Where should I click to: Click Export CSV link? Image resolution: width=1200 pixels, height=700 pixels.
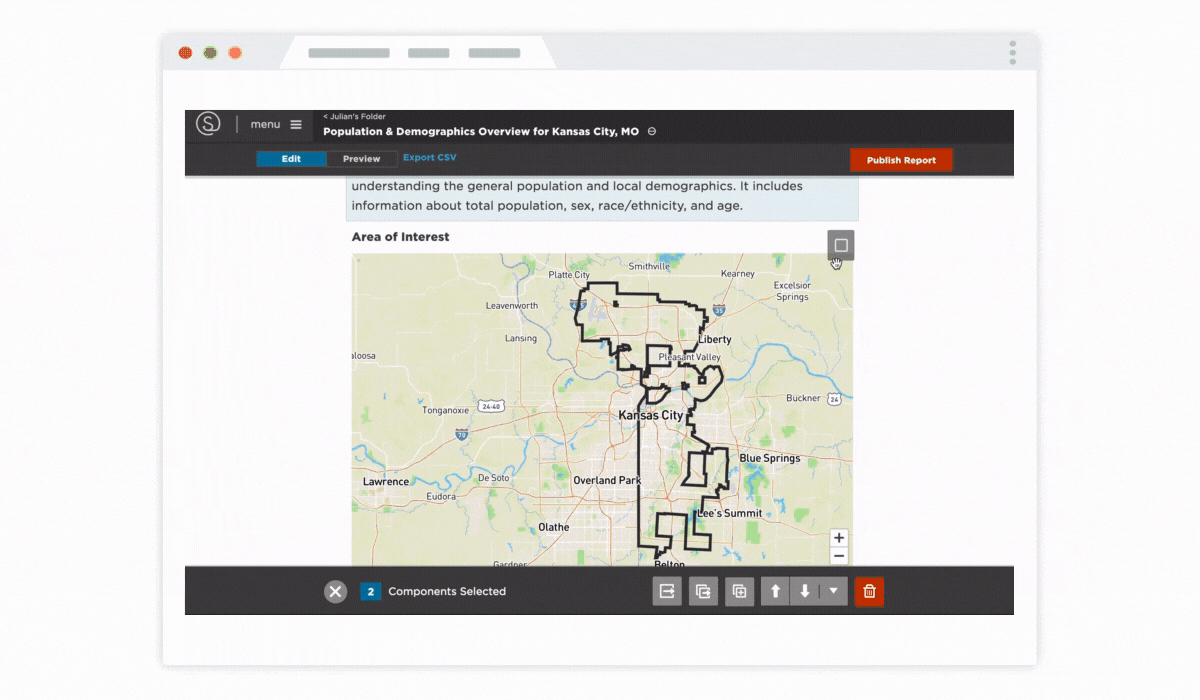pos(430,158)
